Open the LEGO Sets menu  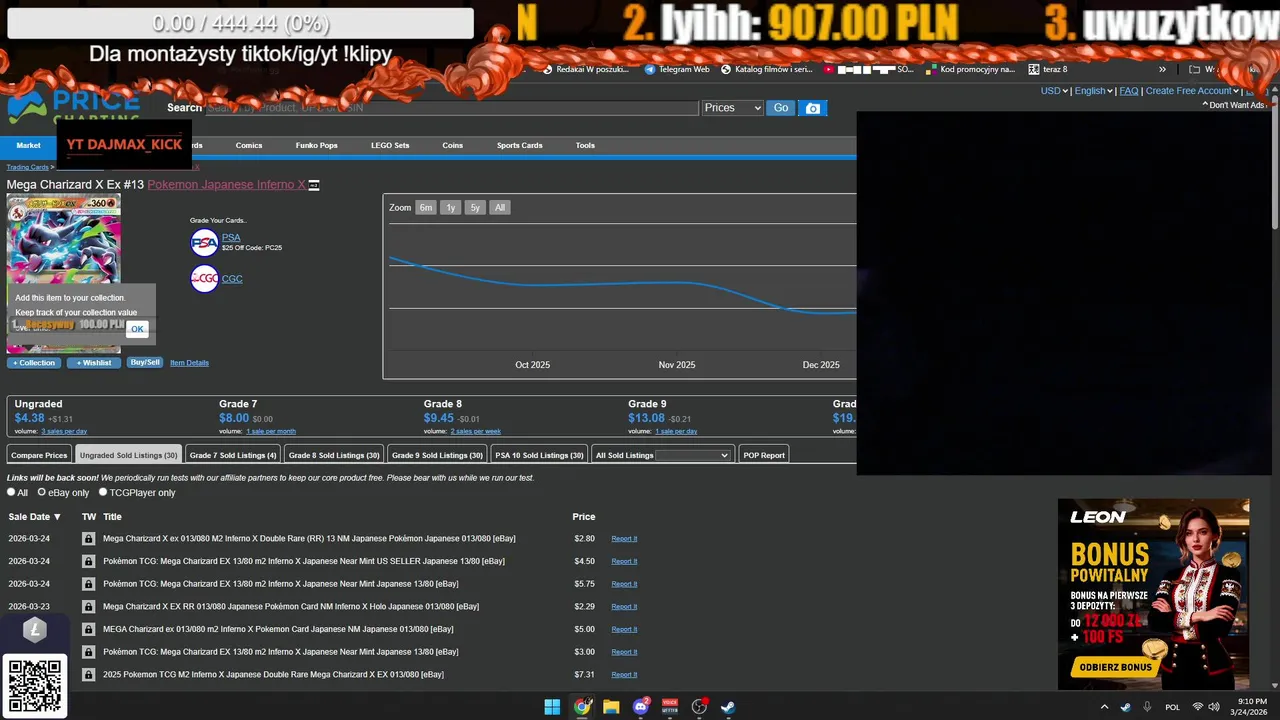pos(390,146)
